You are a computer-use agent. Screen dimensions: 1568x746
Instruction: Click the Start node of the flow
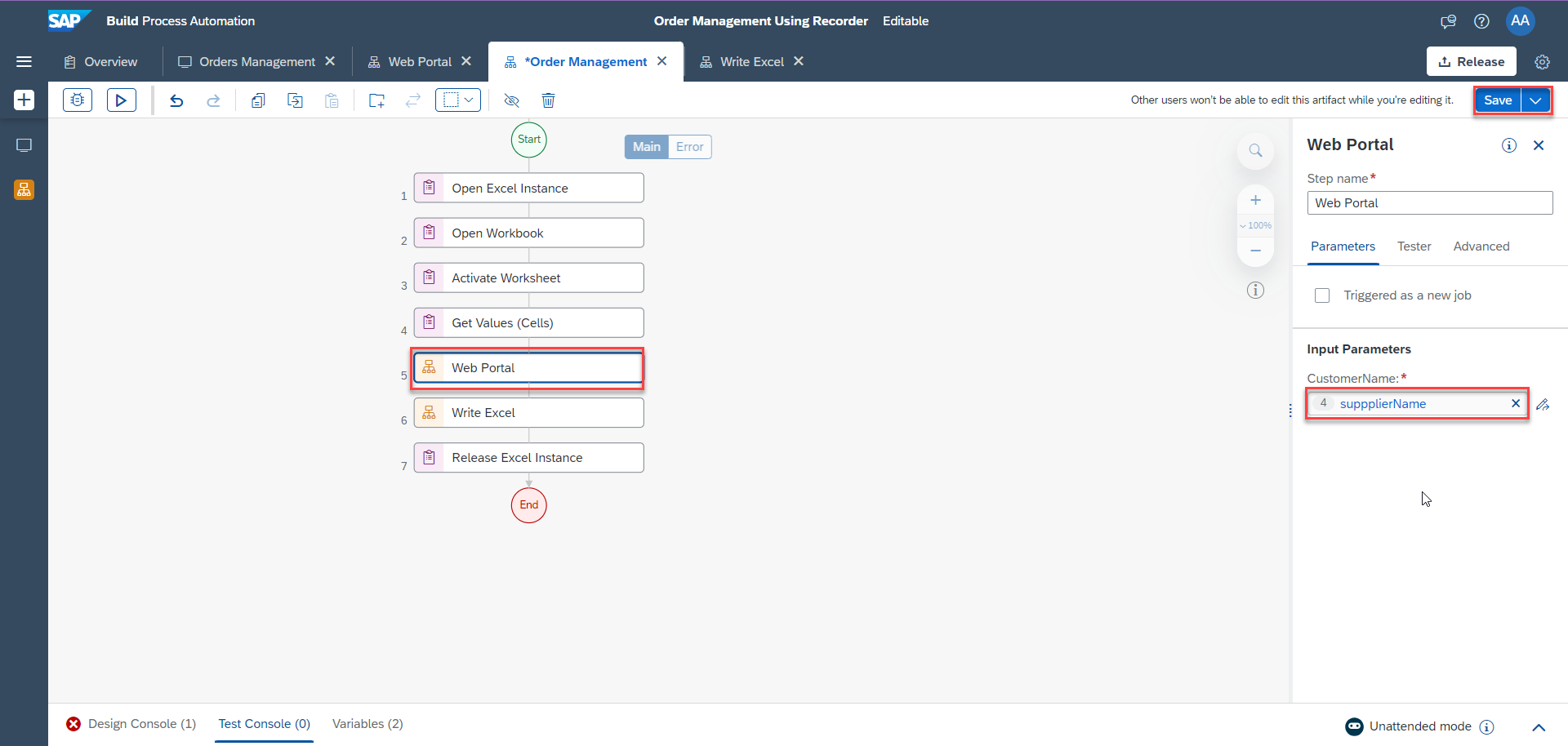click(529, 140)
